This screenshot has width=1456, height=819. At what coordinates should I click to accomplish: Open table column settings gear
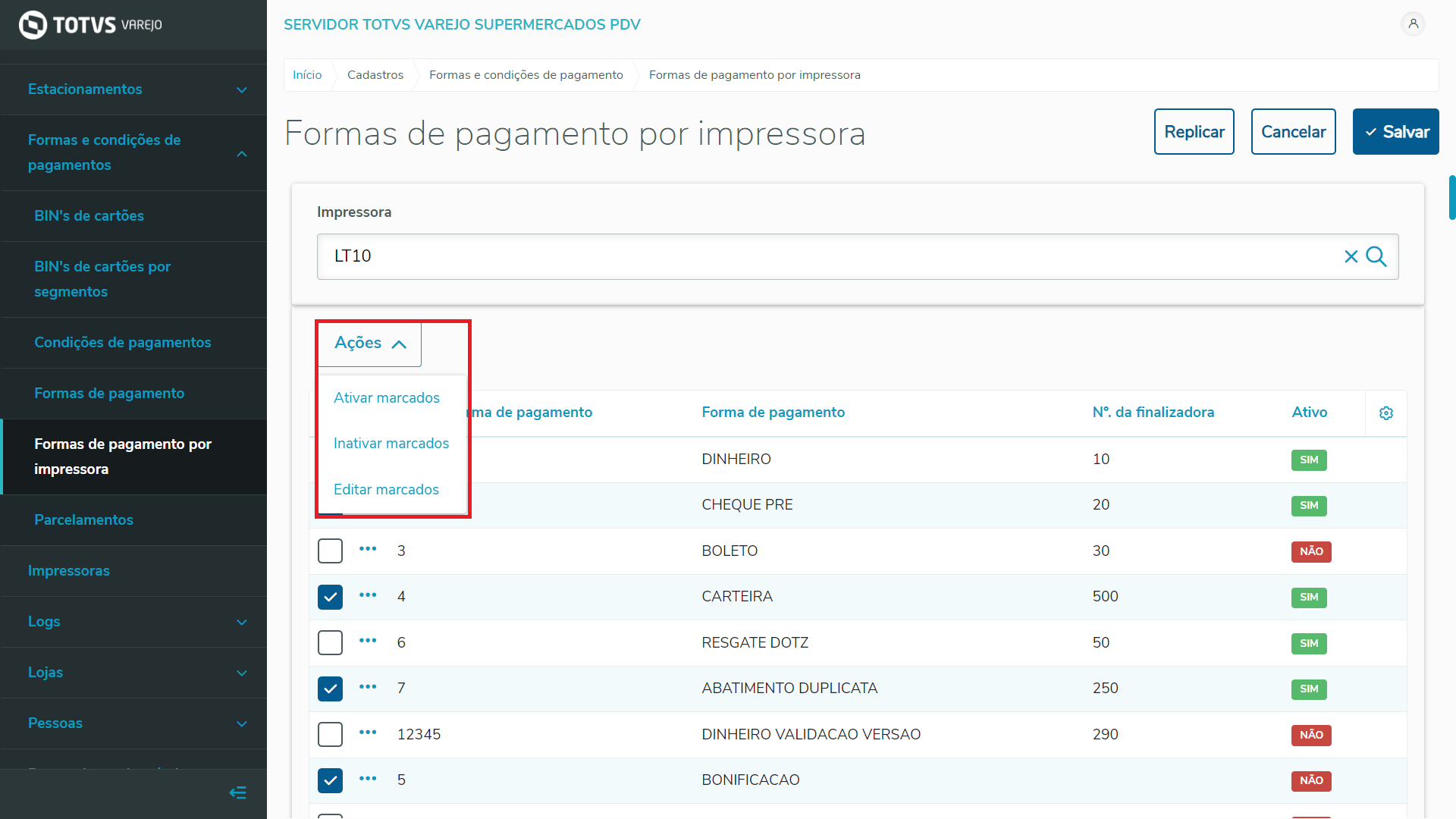1385,413
